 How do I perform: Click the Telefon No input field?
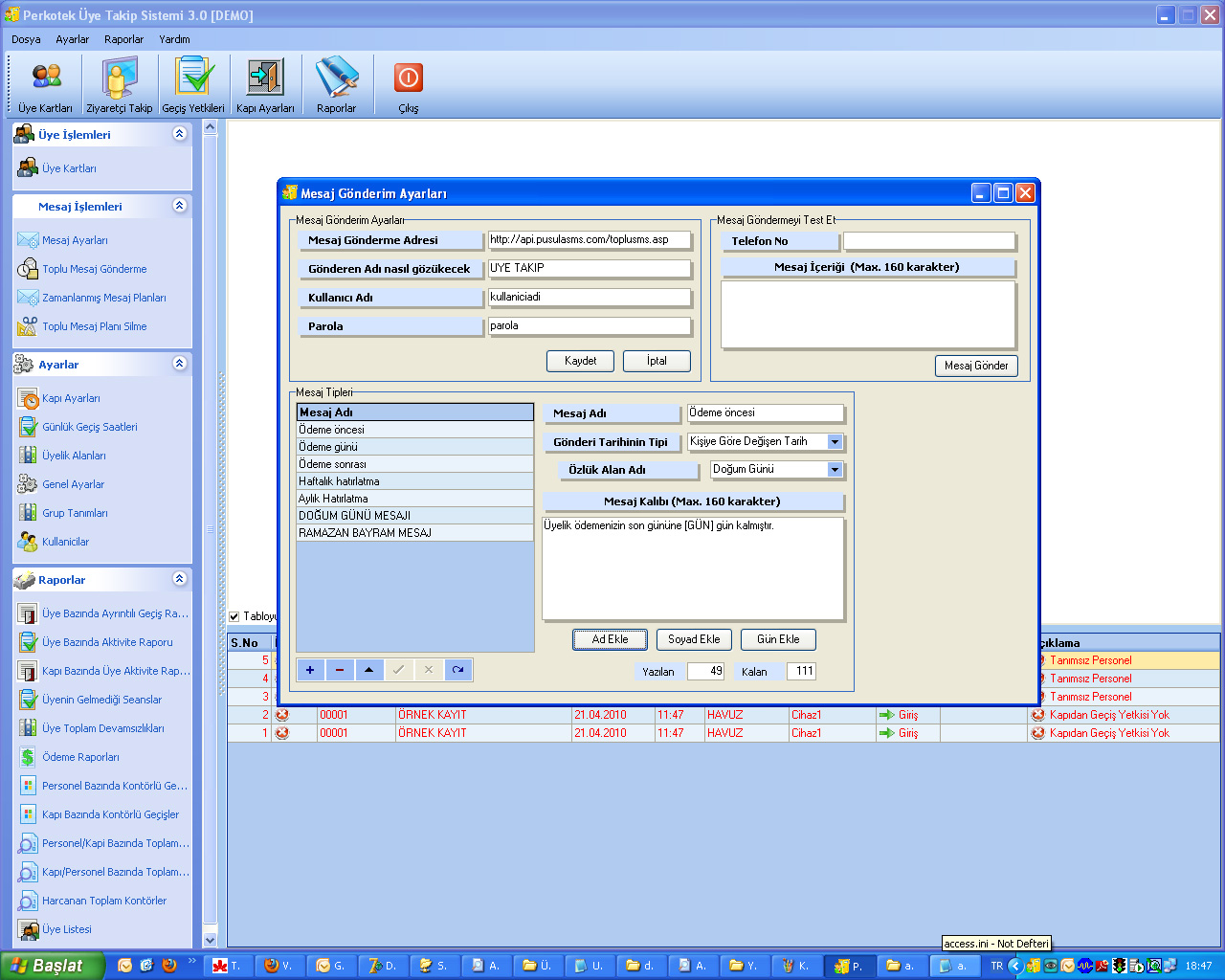click(928, 241)
